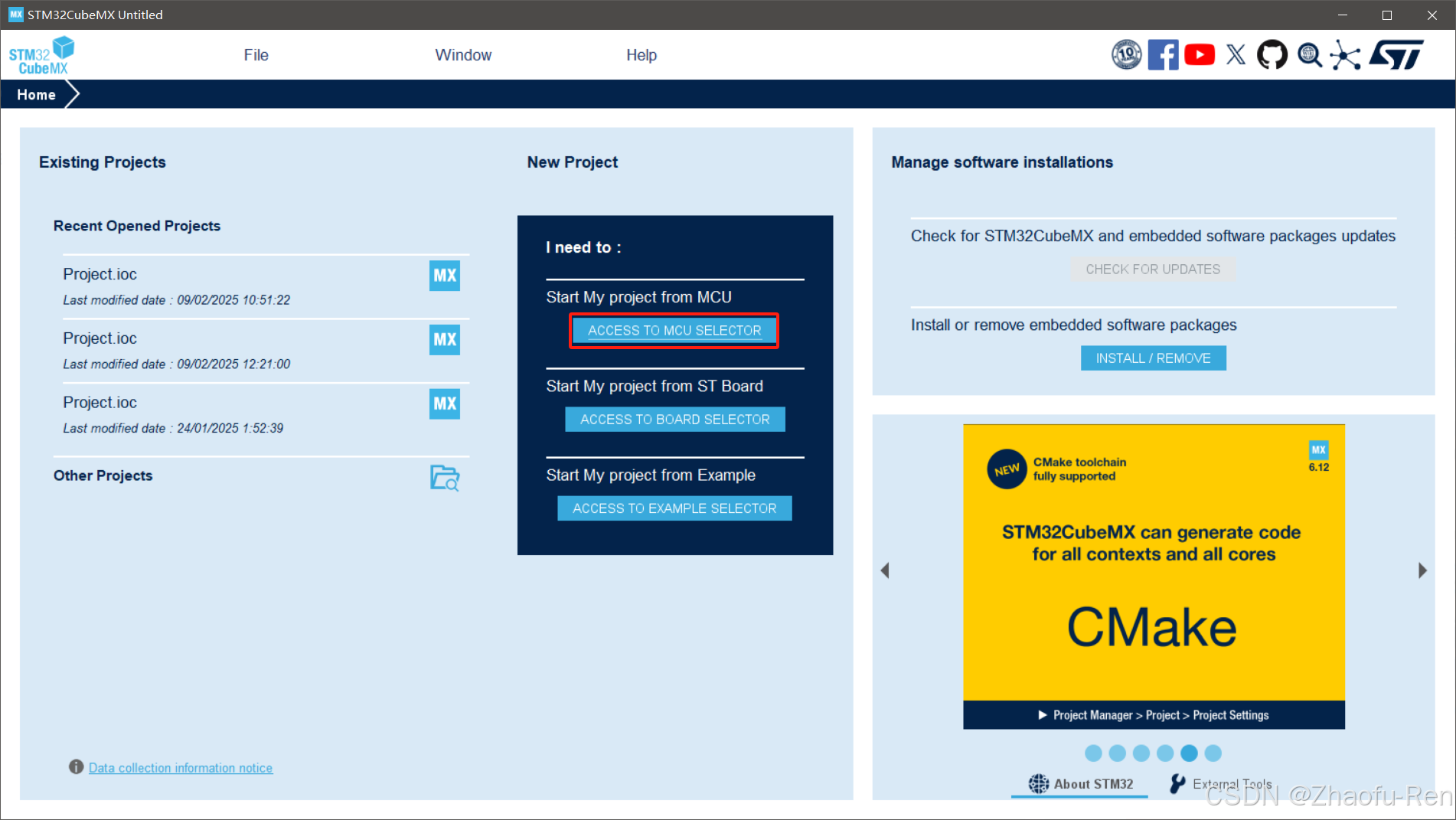Select fifth highlighted carousel dot

1189,753
